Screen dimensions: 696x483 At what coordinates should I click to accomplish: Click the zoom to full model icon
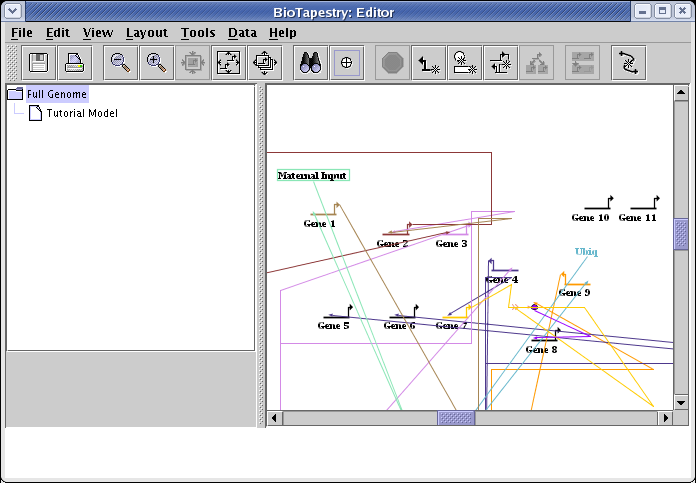coord(229,63)
